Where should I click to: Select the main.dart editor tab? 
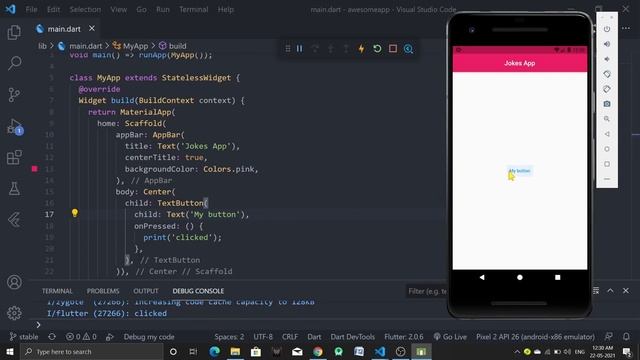pyautogui.click(x=64, y=29)
